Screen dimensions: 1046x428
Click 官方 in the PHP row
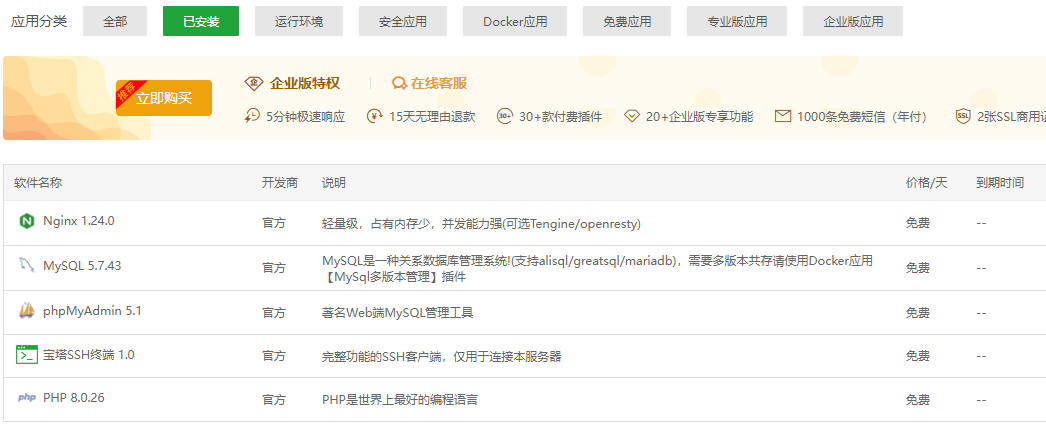[x=274, y=400]
